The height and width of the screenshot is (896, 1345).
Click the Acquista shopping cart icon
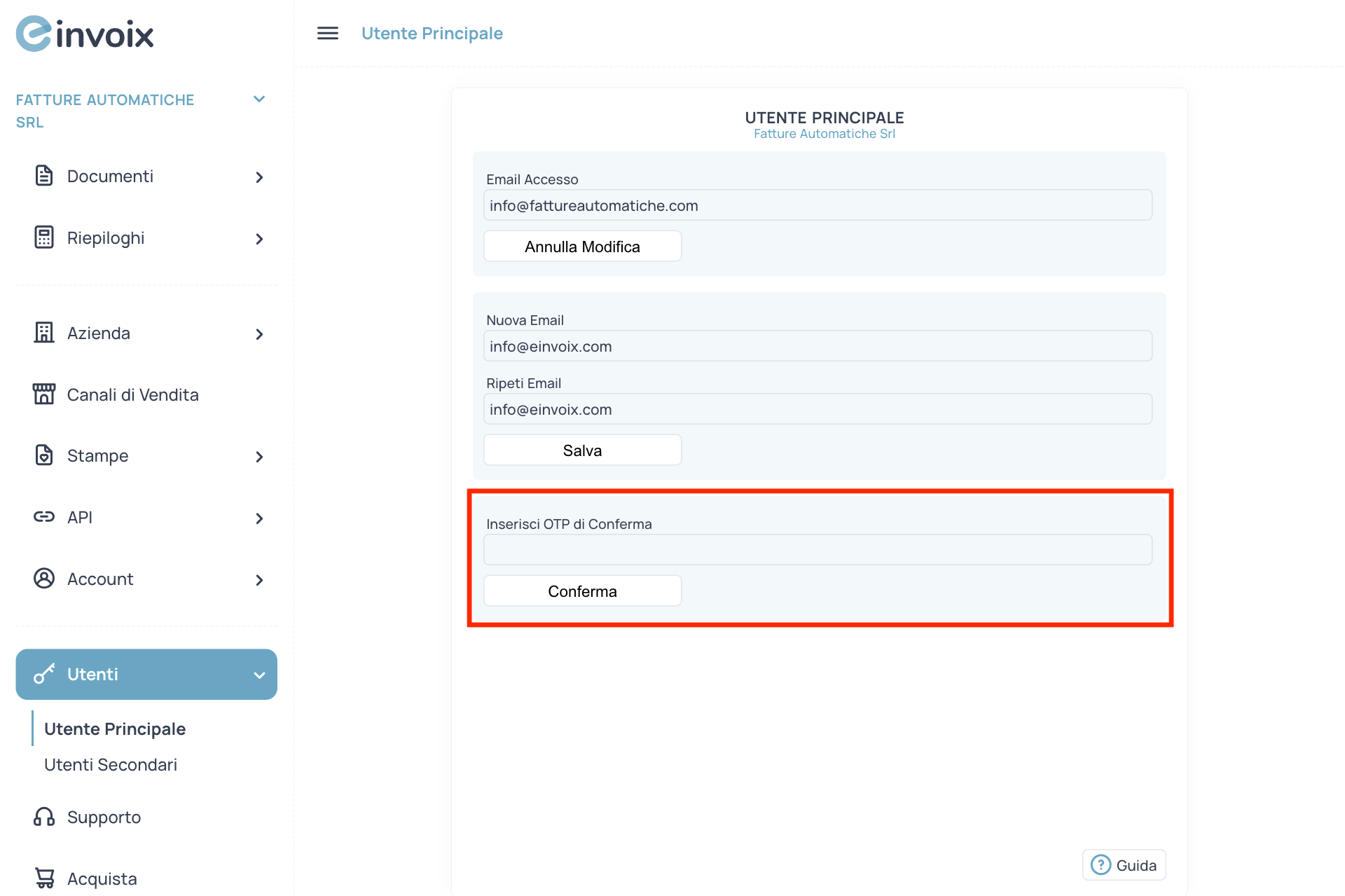(x=43, y=878)
